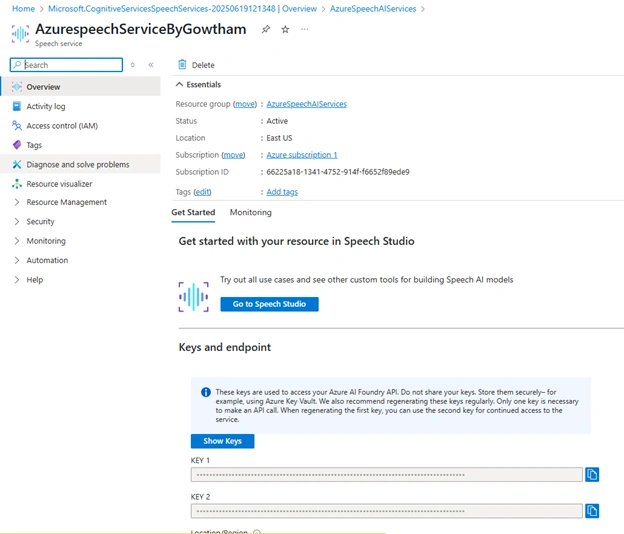This screenshot has width=624, height=534.
Task: Click the Speech service waveform icon by title
Action: (x=20, y=33)
